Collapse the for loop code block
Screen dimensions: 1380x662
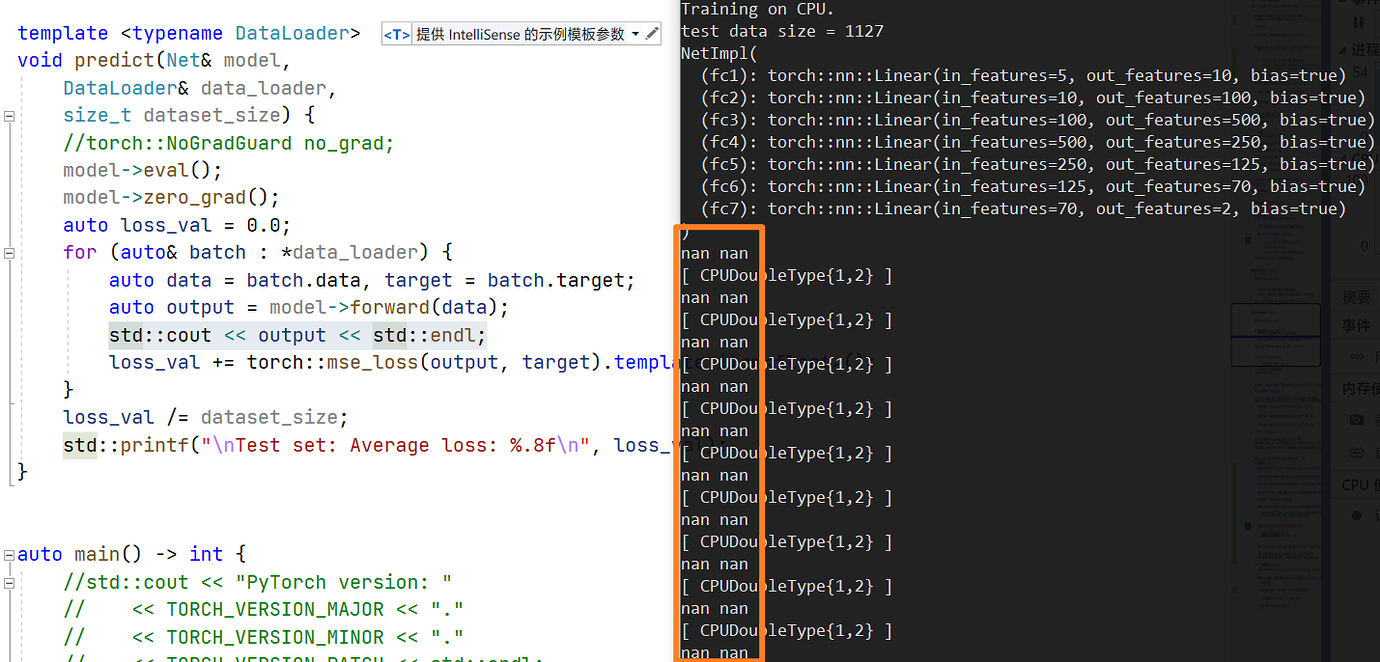click(x=8, y=252)
